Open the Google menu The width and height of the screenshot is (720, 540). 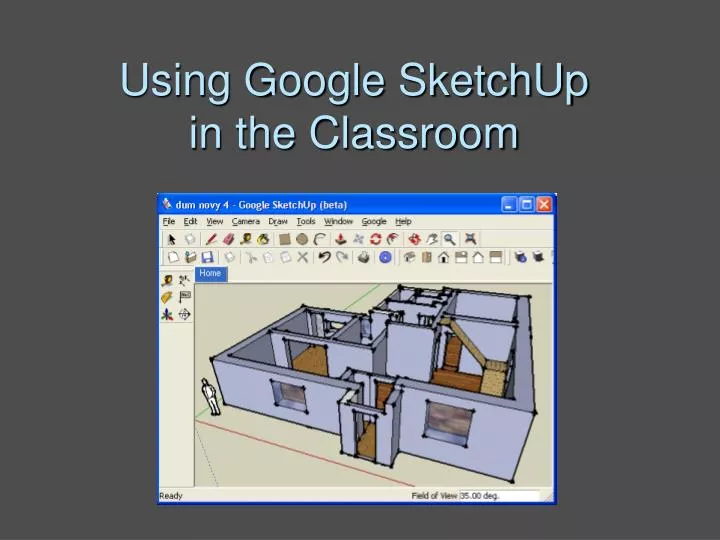[x=374, y=221]
